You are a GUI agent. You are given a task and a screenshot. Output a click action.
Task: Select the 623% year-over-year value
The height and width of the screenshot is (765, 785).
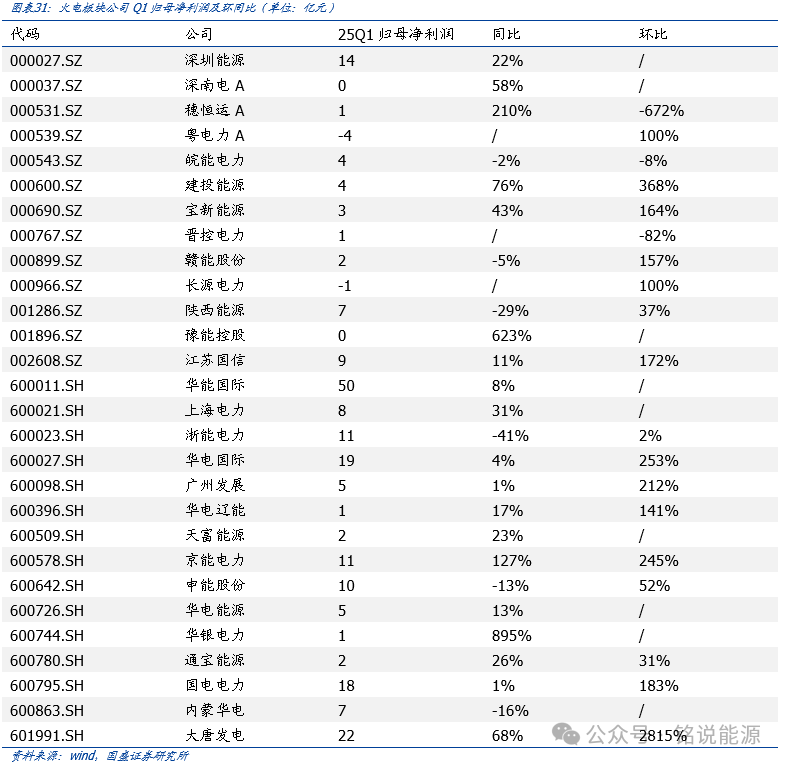(512, 336)
